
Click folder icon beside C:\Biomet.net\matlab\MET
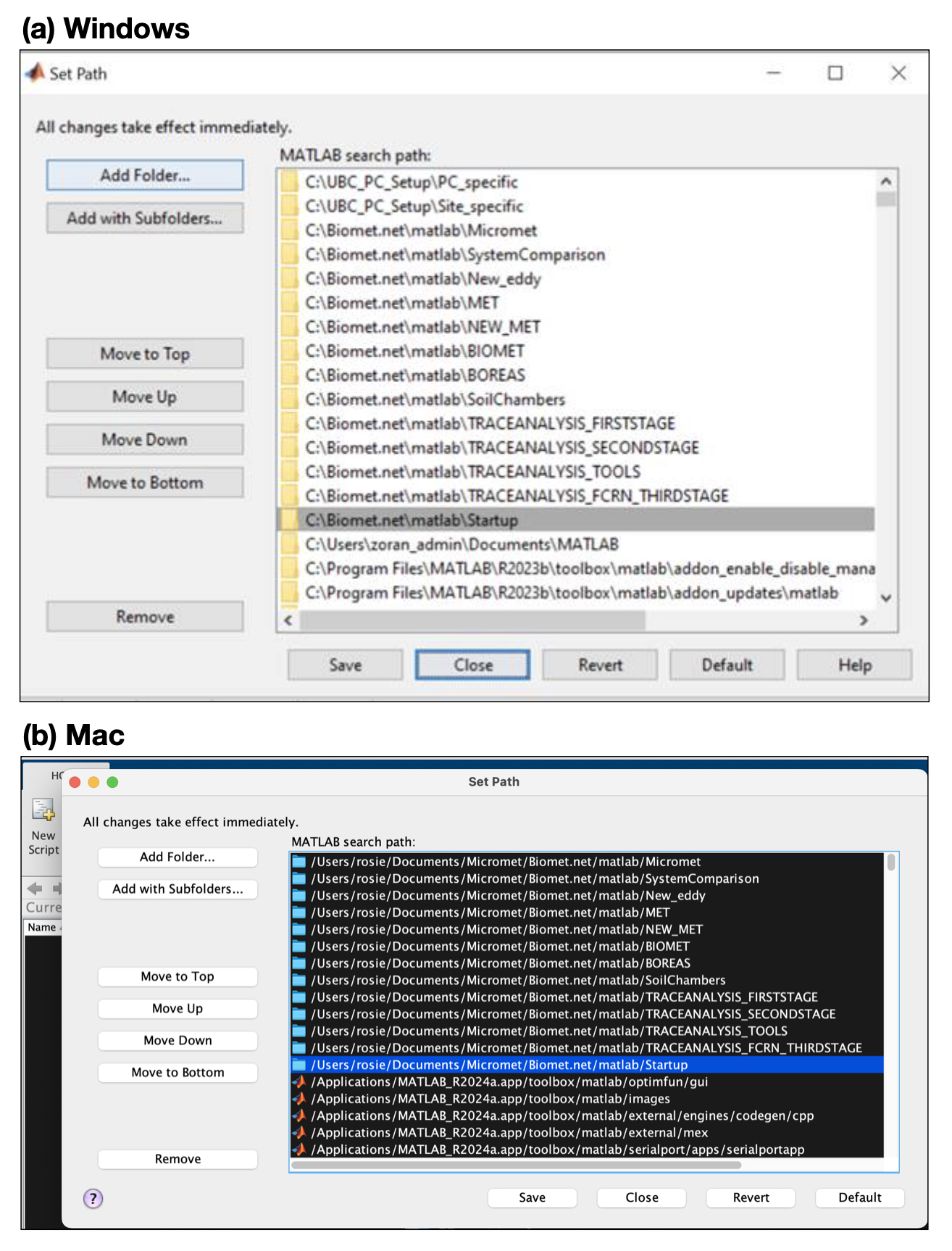[x=290, y=303]
